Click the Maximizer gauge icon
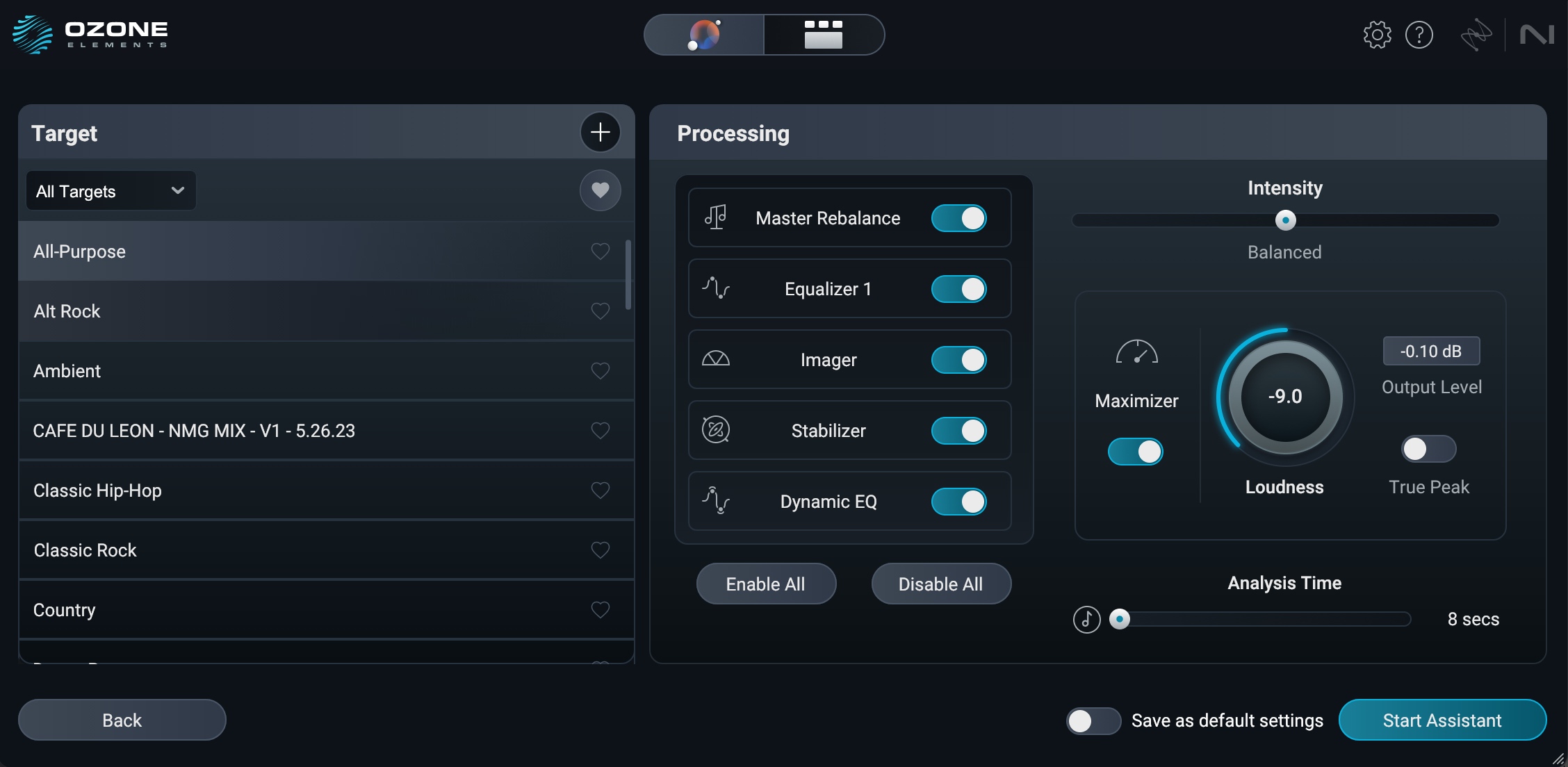1568x767 pixels. (x=1136, y=352)
